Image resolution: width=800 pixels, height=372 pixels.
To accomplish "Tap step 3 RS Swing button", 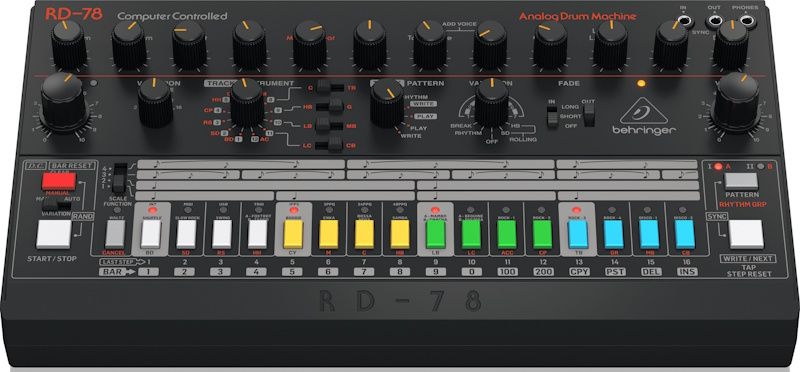I will [x=222, y=234].
